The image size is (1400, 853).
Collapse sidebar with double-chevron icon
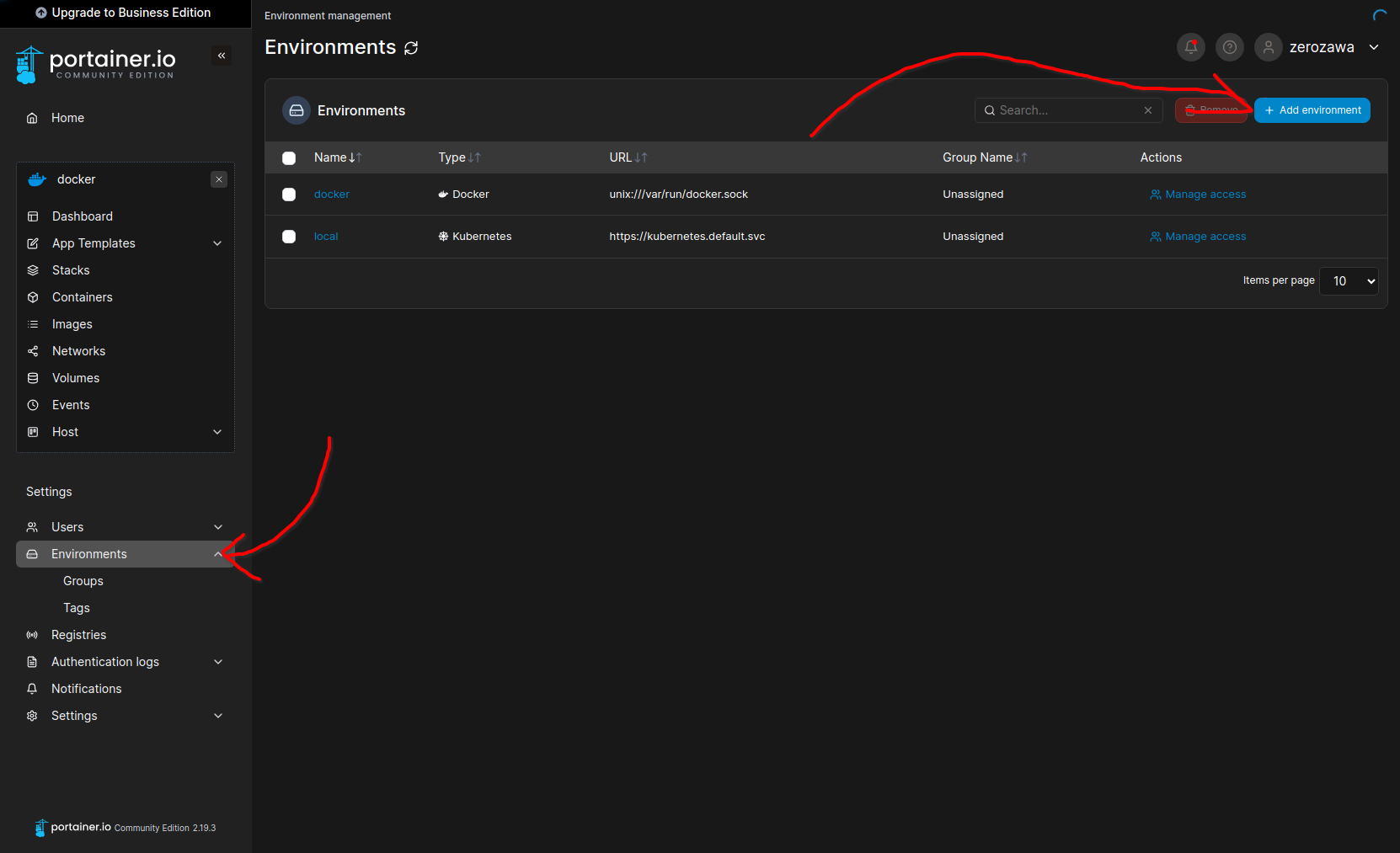coord(222,56)
